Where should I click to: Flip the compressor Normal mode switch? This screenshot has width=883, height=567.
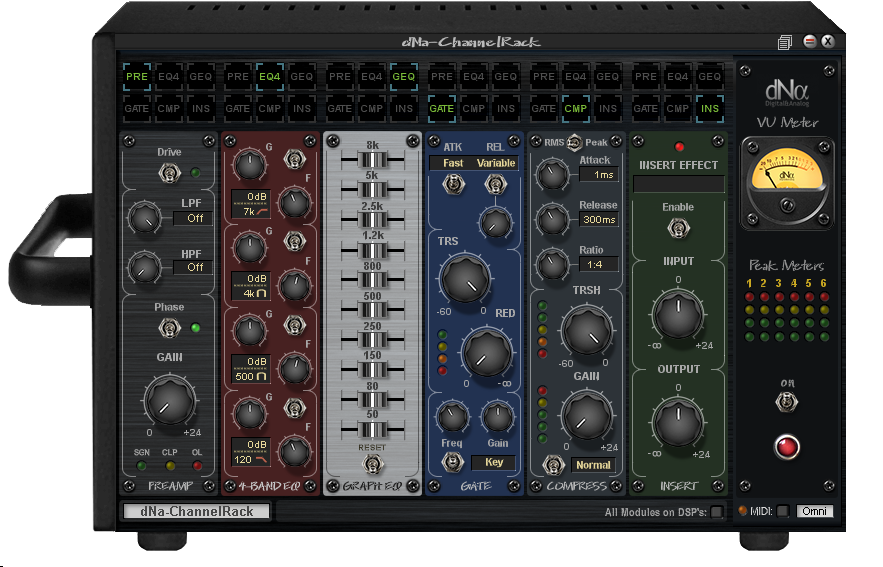[x=553, y=465]
